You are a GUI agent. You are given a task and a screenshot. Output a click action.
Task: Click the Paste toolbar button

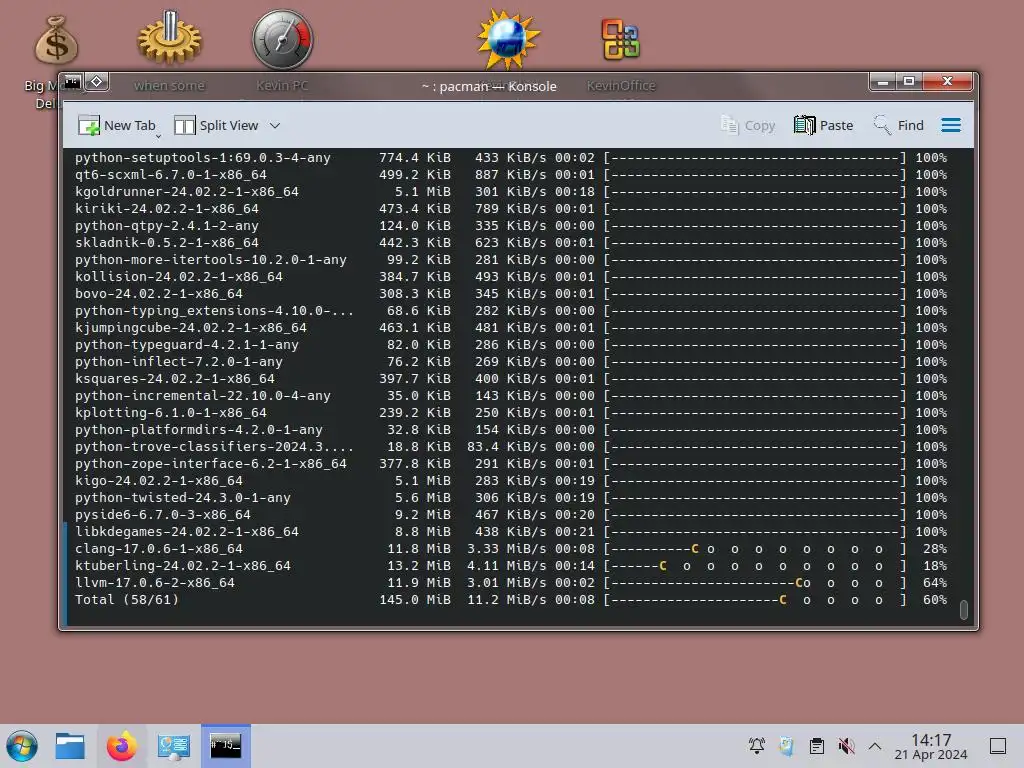click(824, 125)
